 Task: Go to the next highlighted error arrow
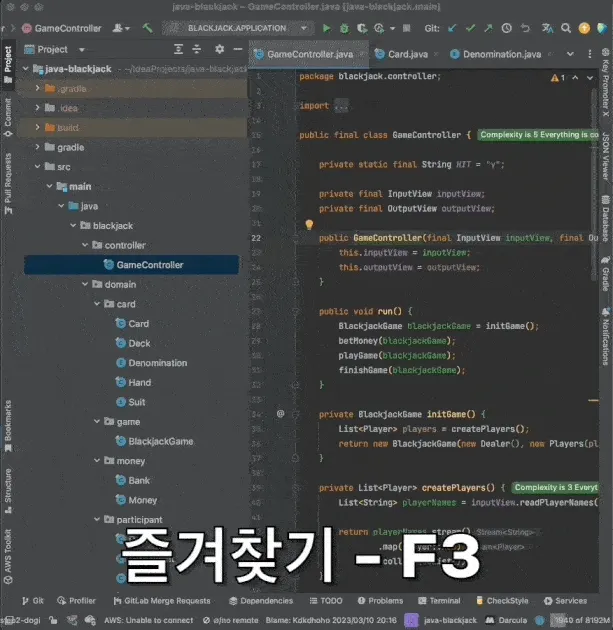coord(590,78)
